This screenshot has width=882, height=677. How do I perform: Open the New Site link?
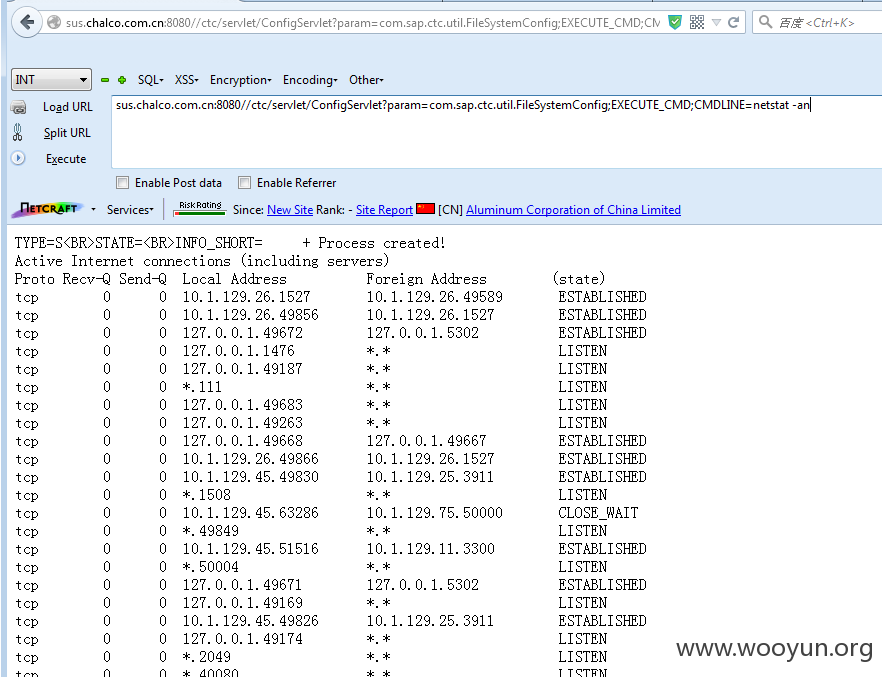click(x=290, y=210)
